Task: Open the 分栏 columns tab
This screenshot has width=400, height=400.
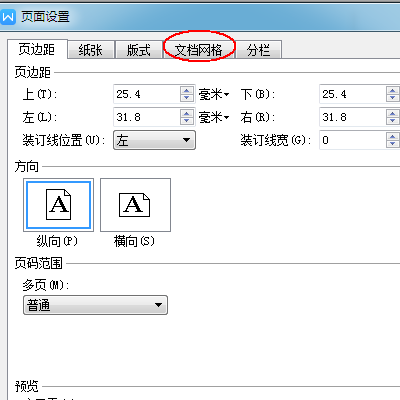Action: [258, 50]
